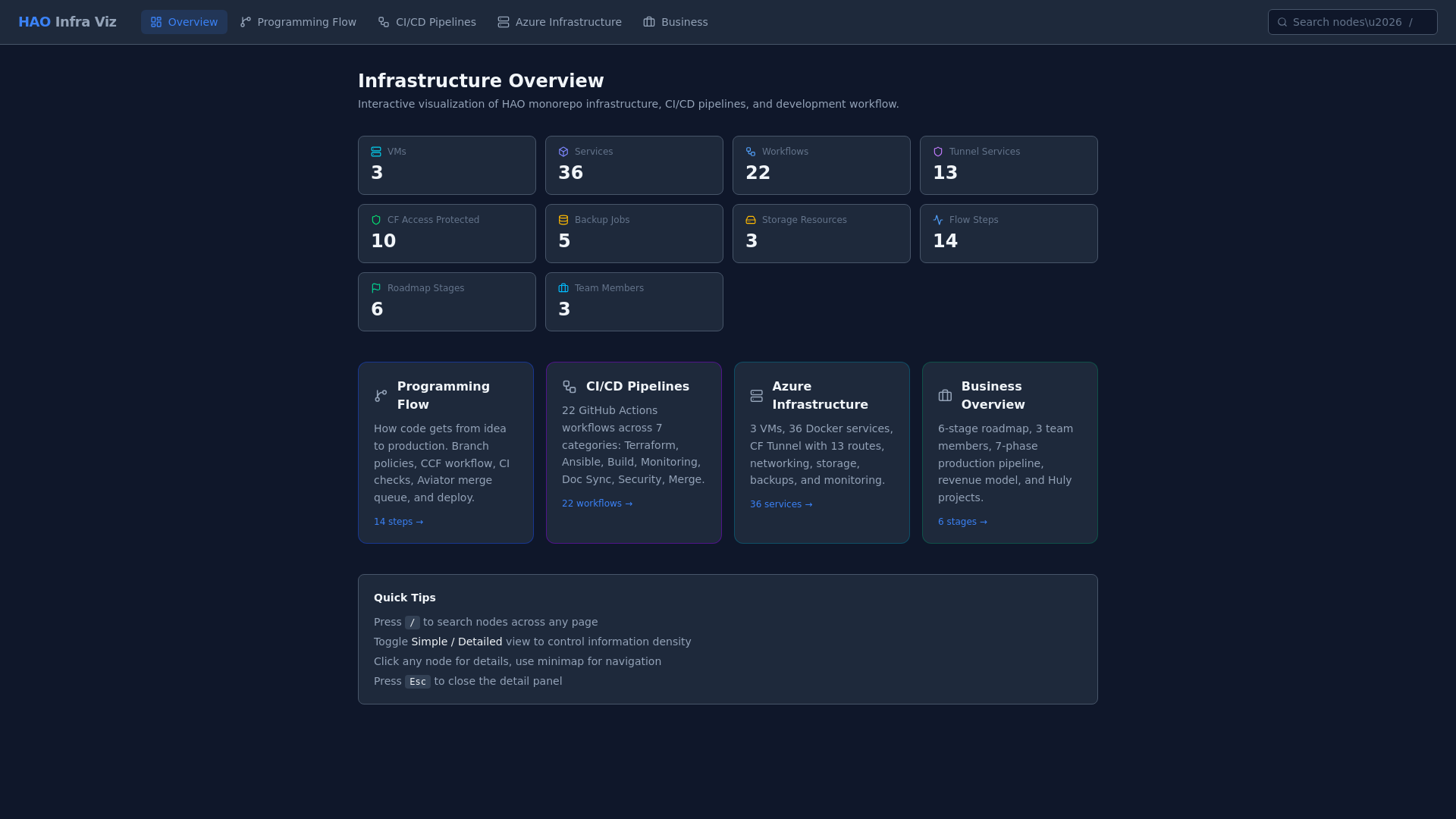Click the Overview grid icon in navbar
Screen dimensions: 1456x819
[x=156, y=22]
